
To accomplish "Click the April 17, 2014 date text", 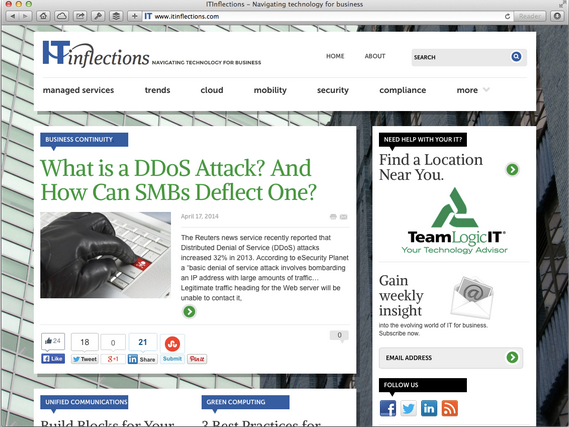I will (x=200, y=217).
